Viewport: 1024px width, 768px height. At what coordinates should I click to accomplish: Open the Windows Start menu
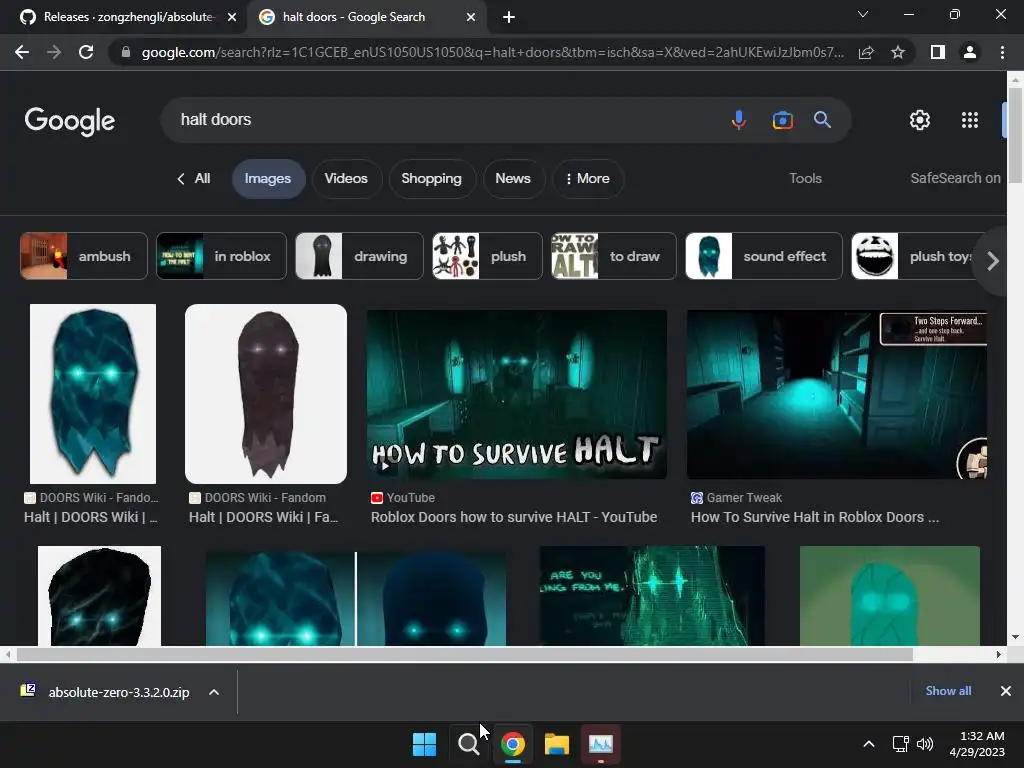pyautogui.click(x=424, y=744)
